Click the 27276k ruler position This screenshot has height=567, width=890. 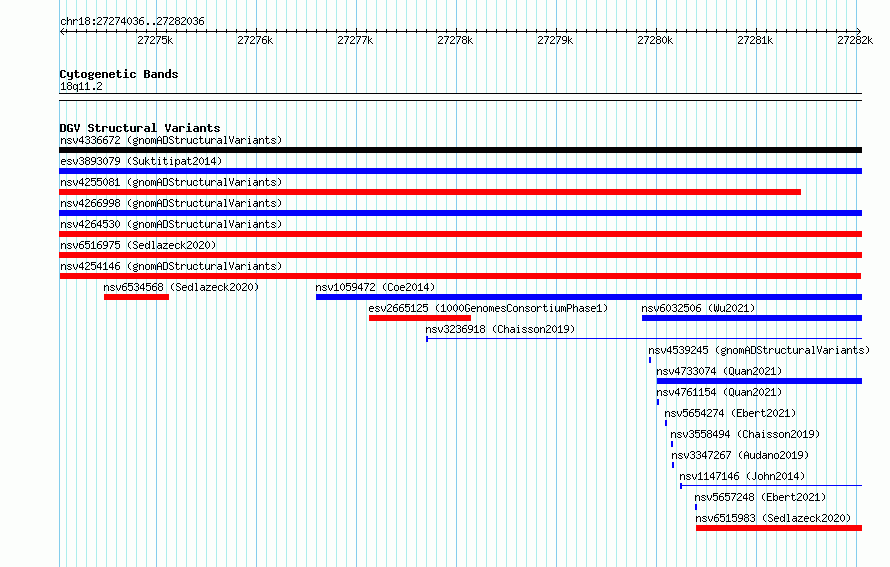pos(255,40)
